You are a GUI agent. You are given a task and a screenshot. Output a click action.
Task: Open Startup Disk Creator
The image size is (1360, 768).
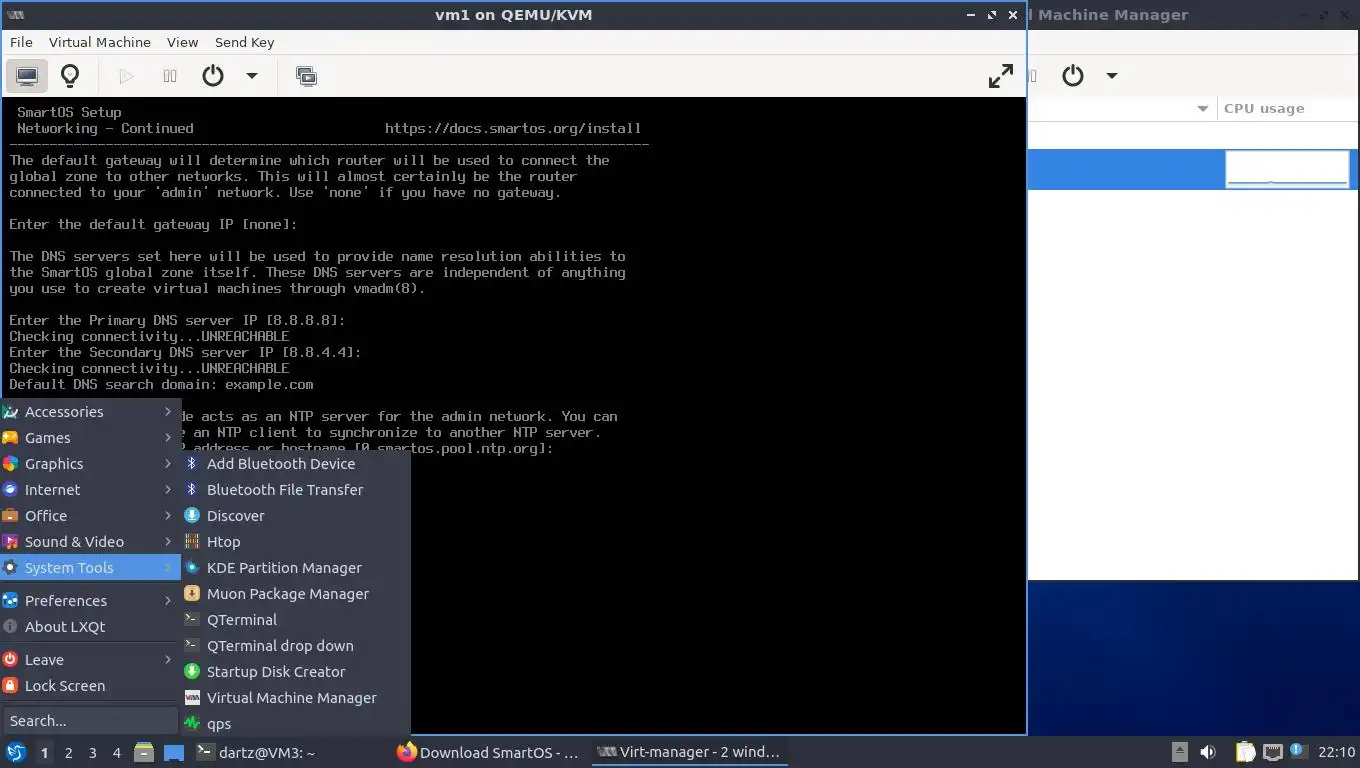(x=295, y=672)
